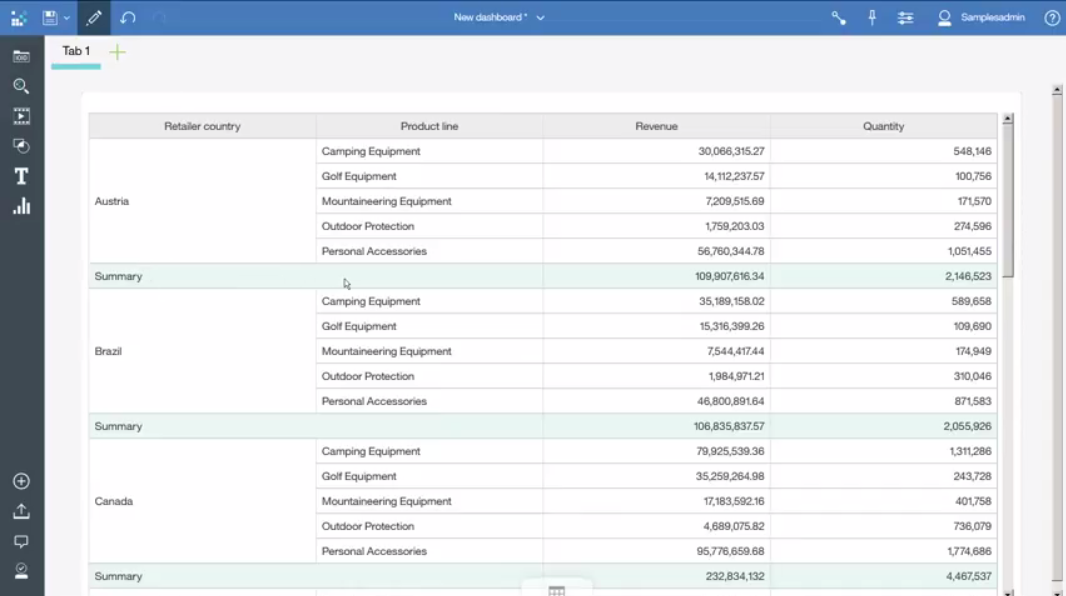Add a new tab with plus icon
1066x596 pixels.
click(117, 52)
